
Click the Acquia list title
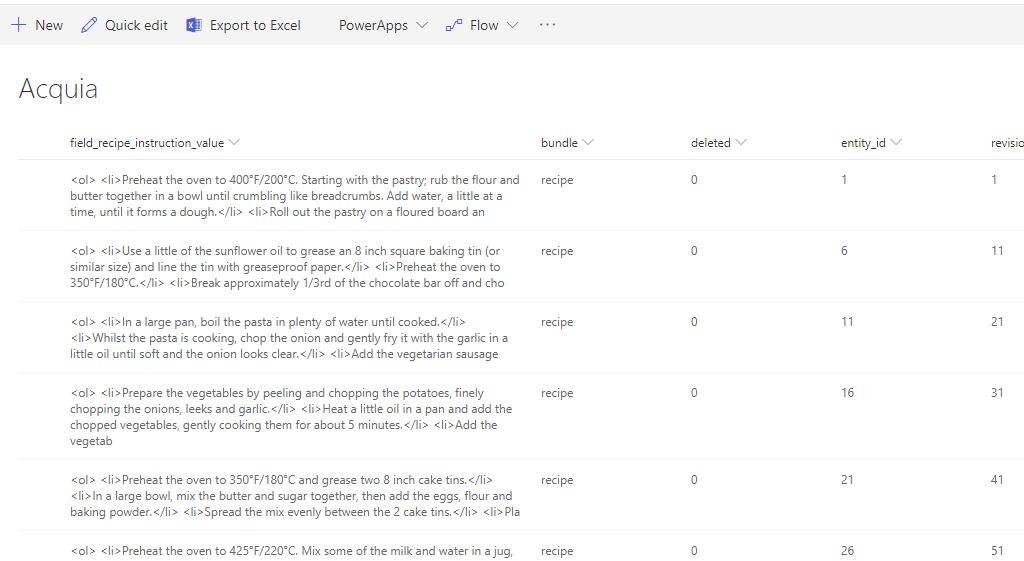pyautogui.click(x=58, y=89)
